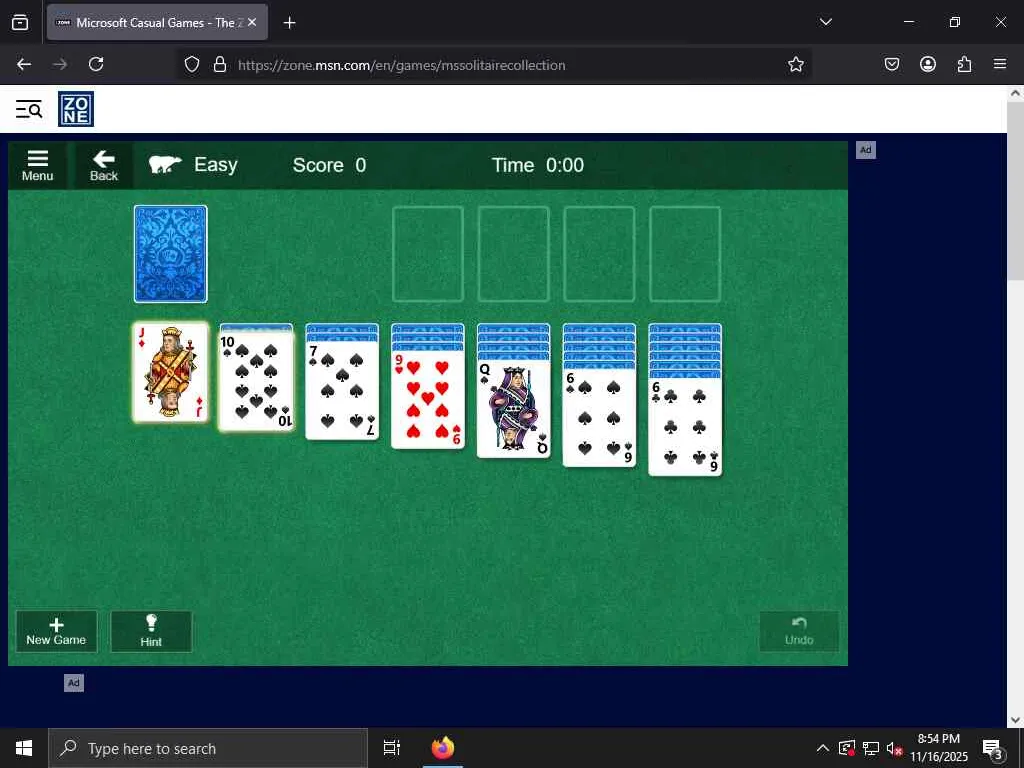Screen dimensions: 1024x768
Task: Click the fourth empty foundation slot
Action: tap(685, 254)
